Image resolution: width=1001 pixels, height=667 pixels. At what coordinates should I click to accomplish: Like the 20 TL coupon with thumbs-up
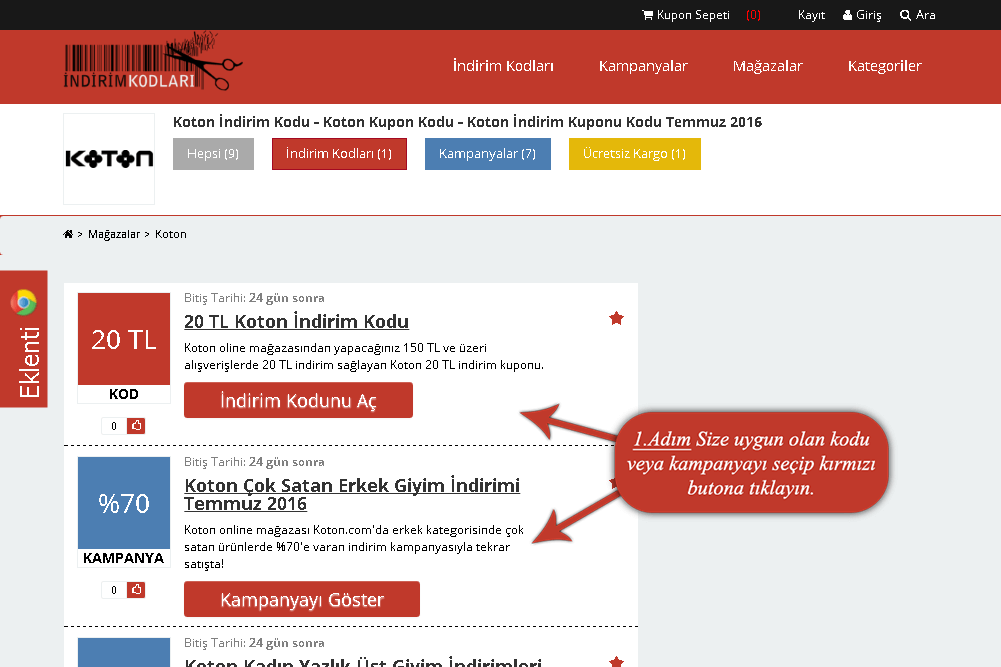[x=136, y=426]
